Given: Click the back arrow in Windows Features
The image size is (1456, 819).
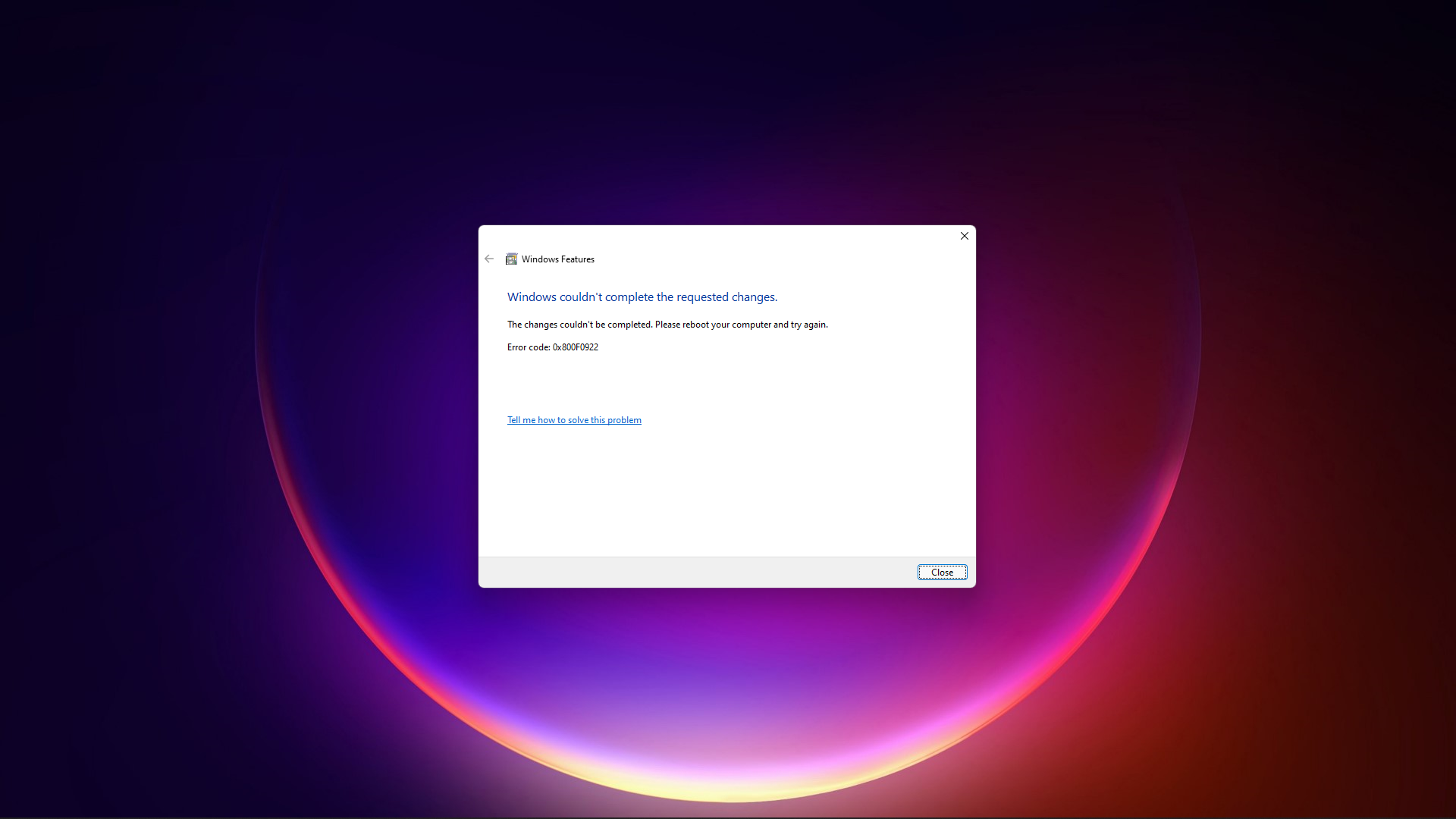Looking at the screenshot, I should click(x=489, y=259).
